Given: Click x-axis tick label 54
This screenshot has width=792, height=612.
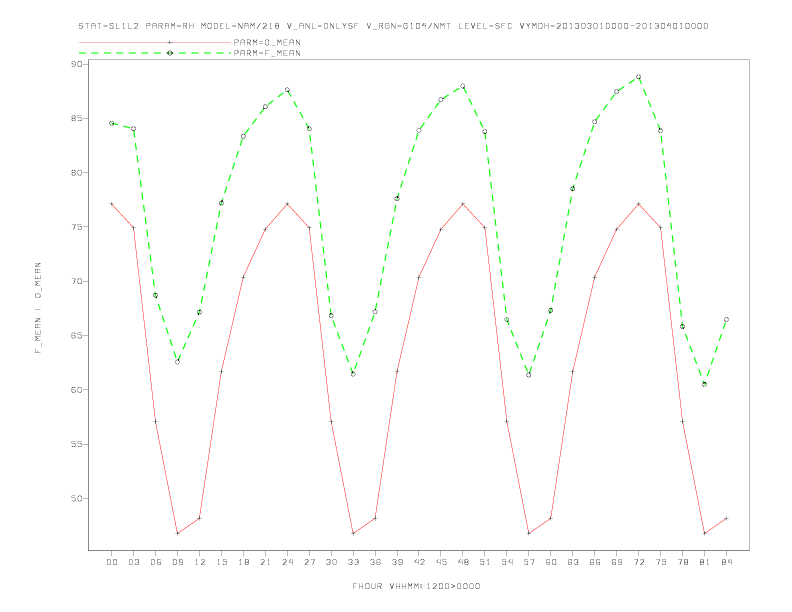Looking at the screenshot, I should tap(507, 562).
